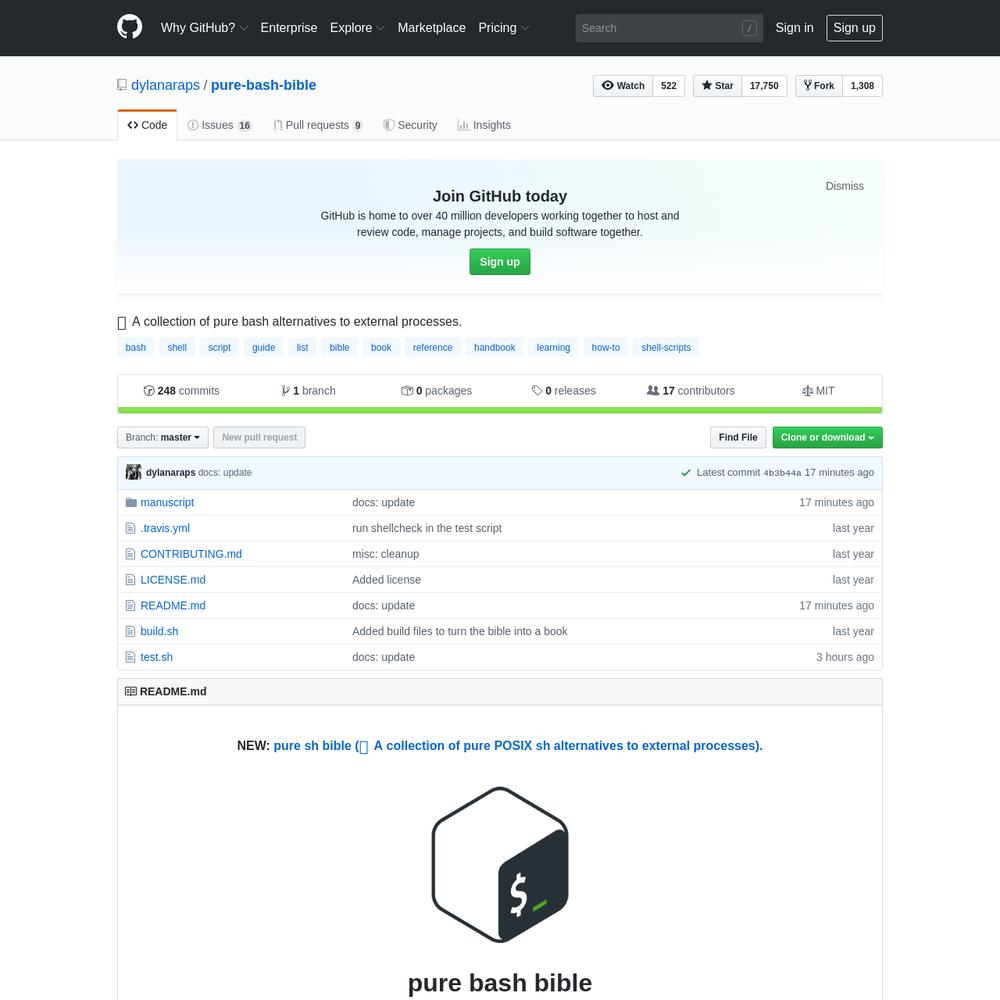This screenshot has width=1000, height=1000.
Task: Click the LICENSE.md file icon
Action: tap(130, 580)
